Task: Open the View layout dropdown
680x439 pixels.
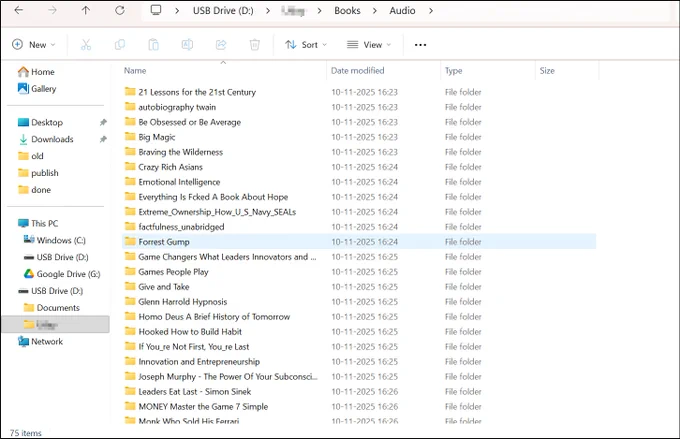Action: coord(369,44)
